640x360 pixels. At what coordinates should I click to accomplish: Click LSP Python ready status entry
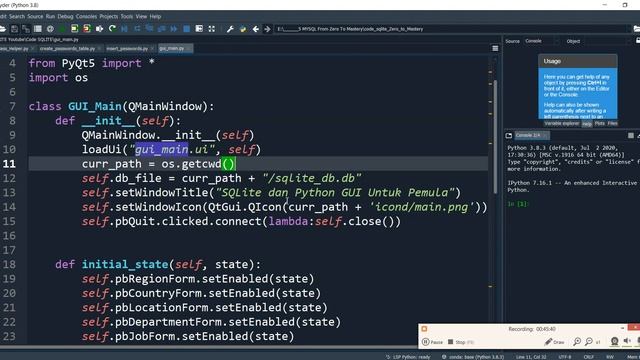pyautogui.click(x=408, y=357)
